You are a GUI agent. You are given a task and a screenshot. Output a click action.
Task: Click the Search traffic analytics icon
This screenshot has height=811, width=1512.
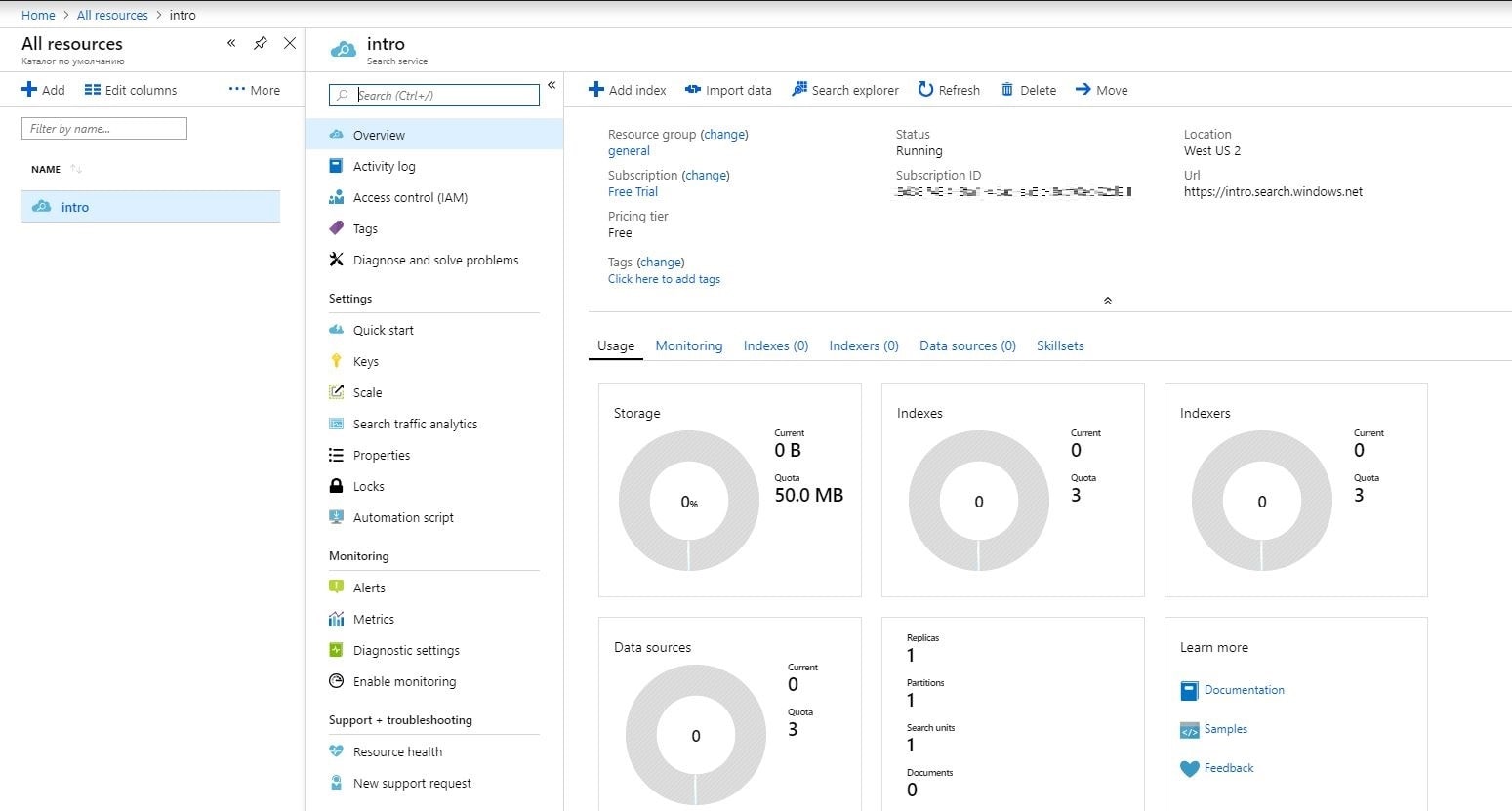tap(336, 424)
